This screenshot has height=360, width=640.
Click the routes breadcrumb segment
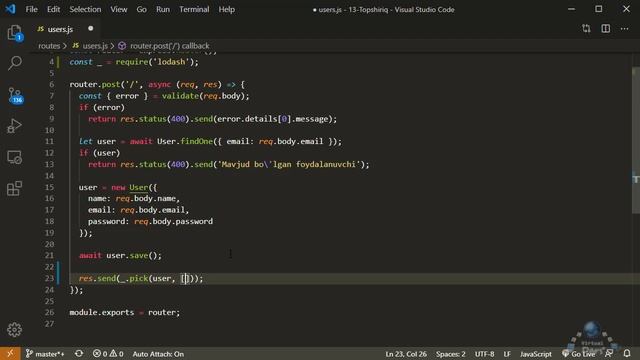tap(49, 46)
